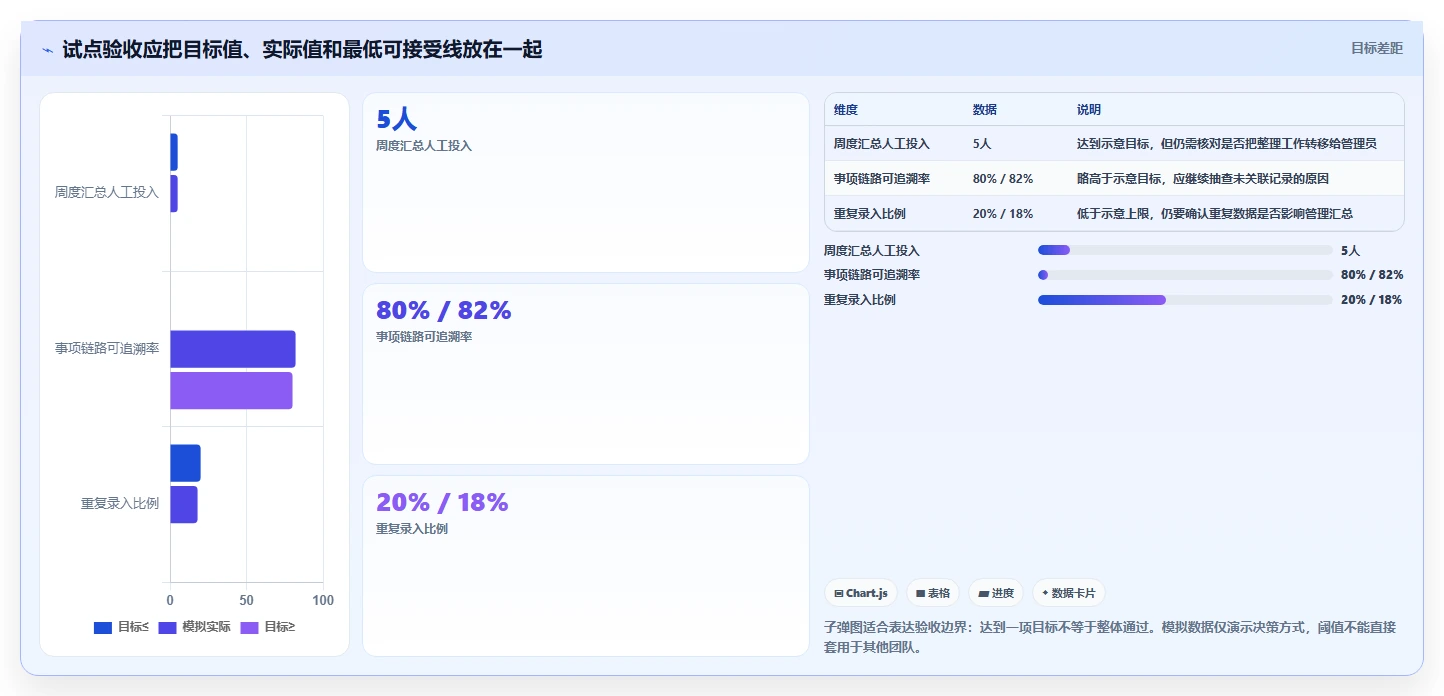This screenshot has height=696, width=1444.
Task: Click the 重复录入比例 progress row label
Action: click(860, 300)
